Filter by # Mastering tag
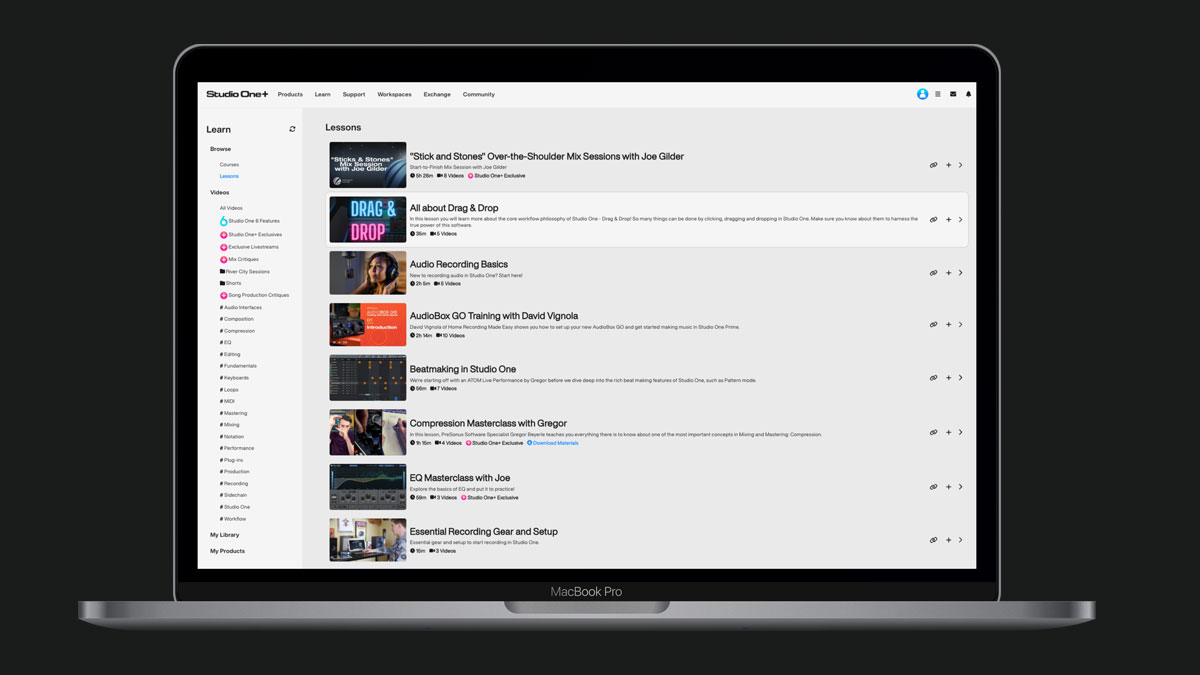The height and width of the screenshot is (675, 1200). [233, 413]
